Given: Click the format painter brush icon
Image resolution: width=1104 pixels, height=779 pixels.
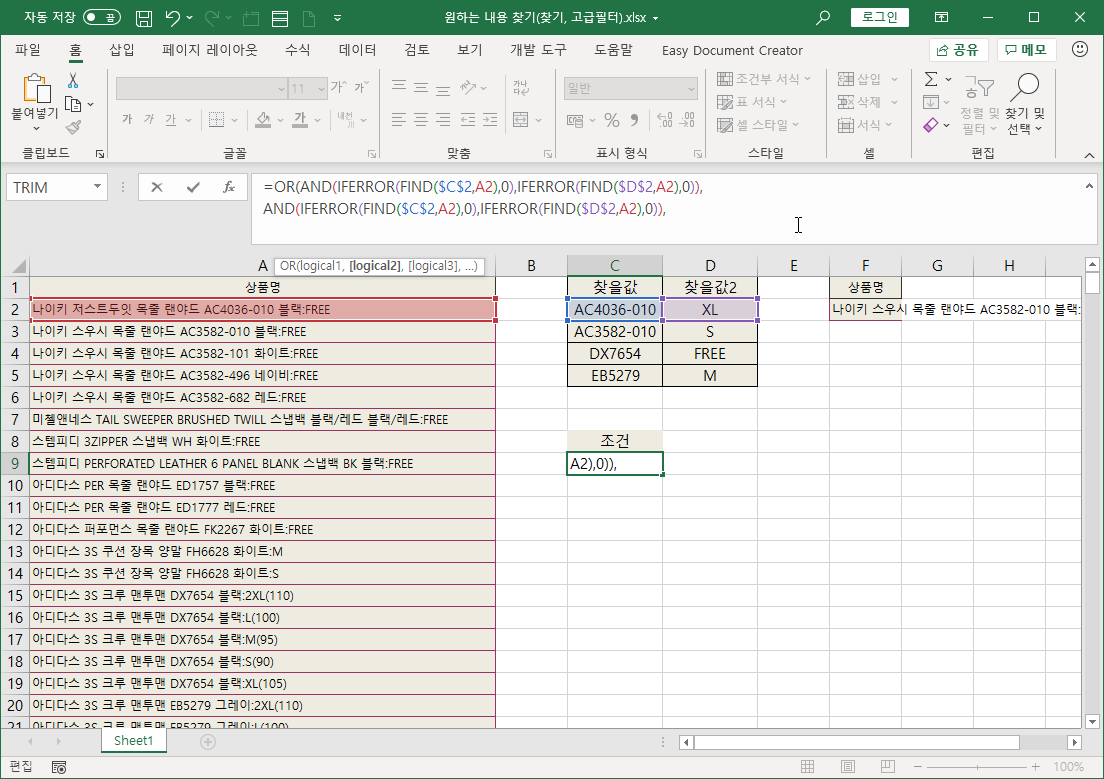Looking at the screenshot, I should 73,127.
